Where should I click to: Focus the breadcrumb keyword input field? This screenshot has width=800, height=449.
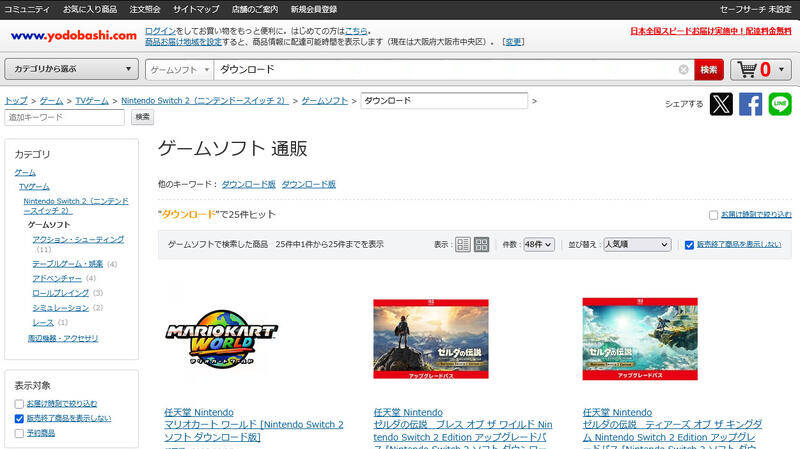444,101
